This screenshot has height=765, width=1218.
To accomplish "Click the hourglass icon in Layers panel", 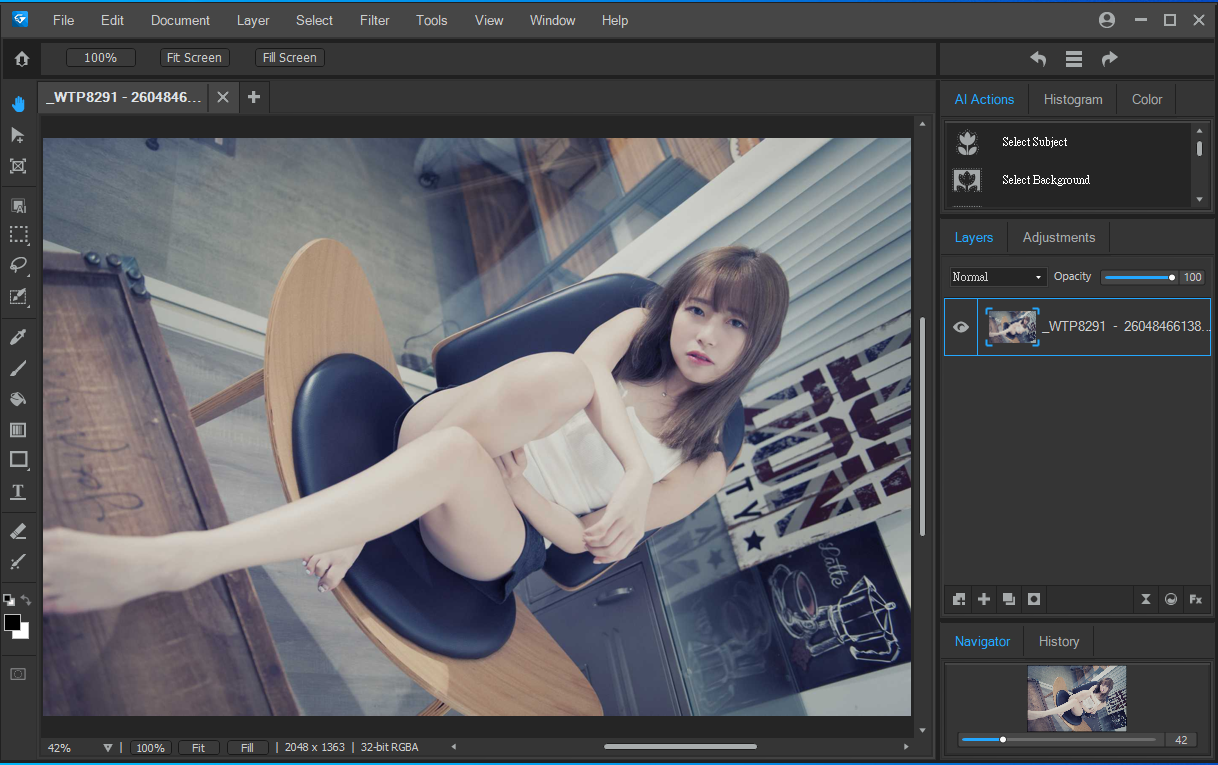I will click(1146, 599).
